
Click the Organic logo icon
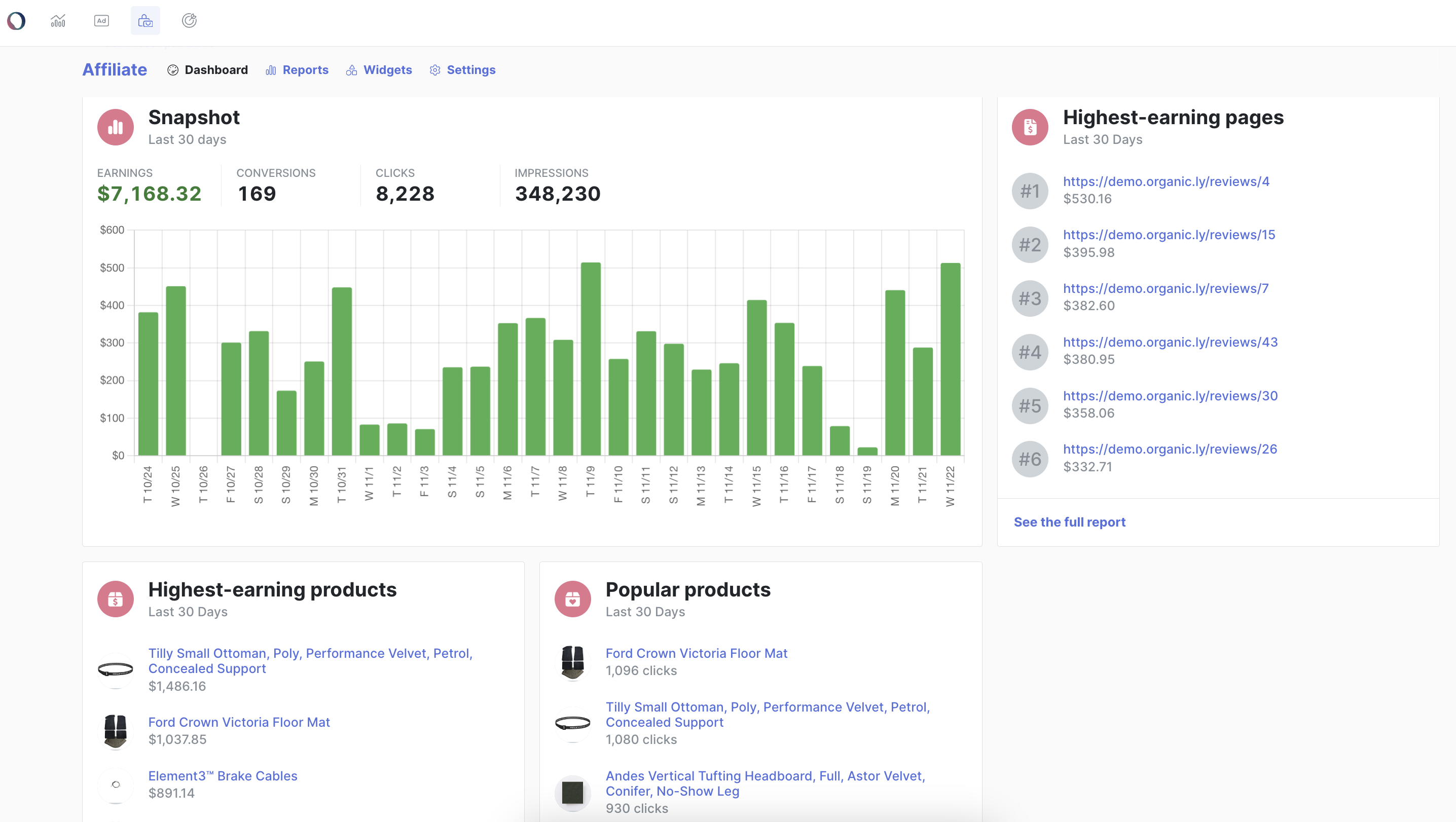(x=16, y=21)
